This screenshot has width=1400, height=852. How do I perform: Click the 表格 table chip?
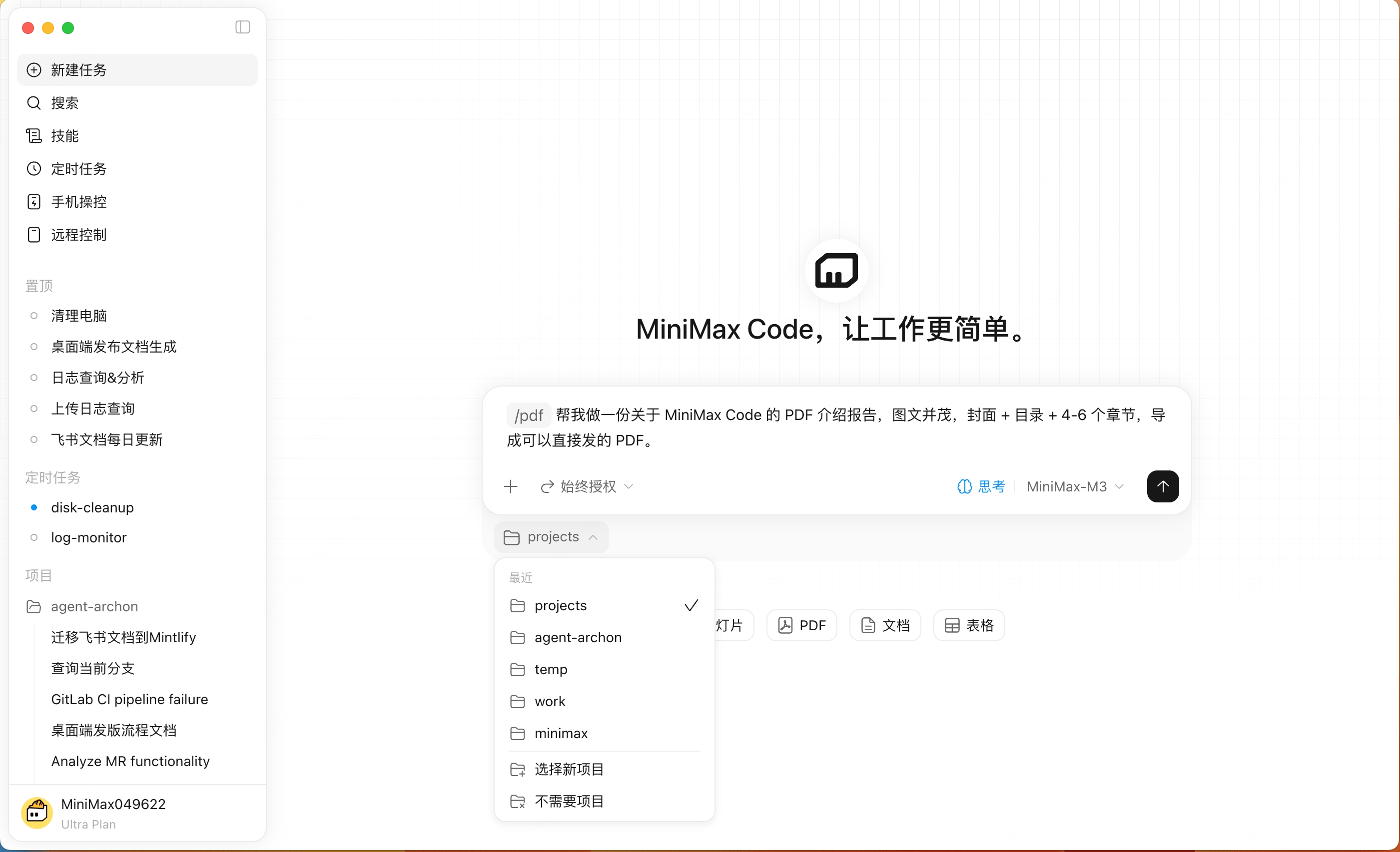(x=969, y=625)
